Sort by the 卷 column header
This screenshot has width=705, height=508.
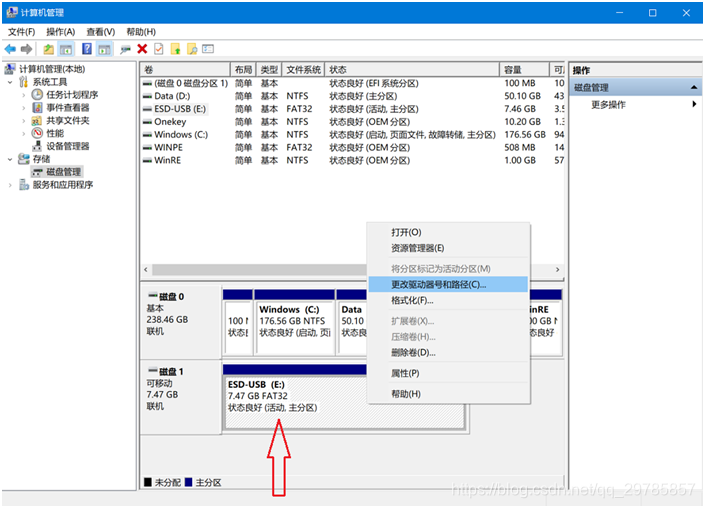[185, 70]
